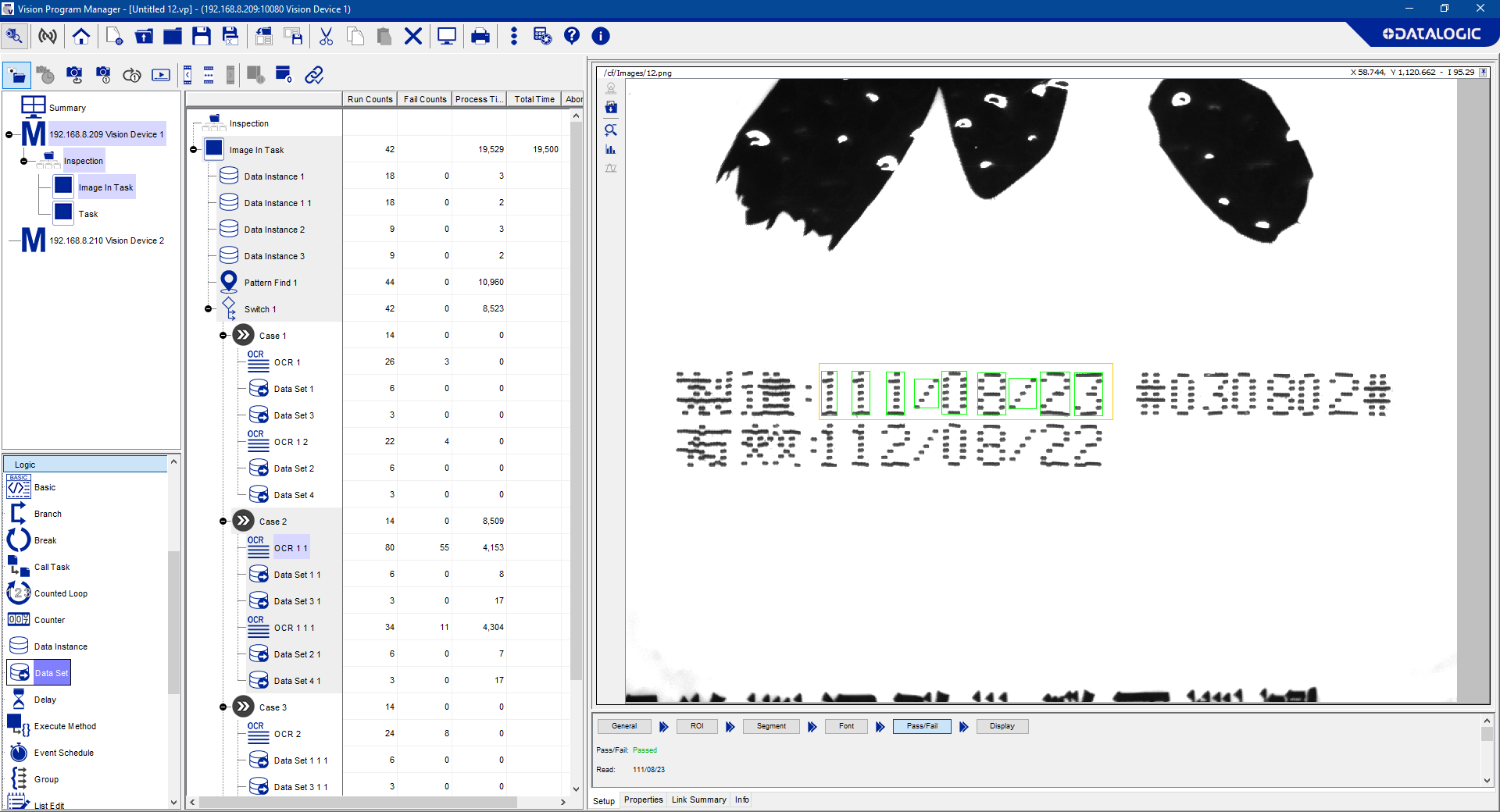Click the Home toolbar icon
This screenshot has height=812, width=1500.
[81, 36]
